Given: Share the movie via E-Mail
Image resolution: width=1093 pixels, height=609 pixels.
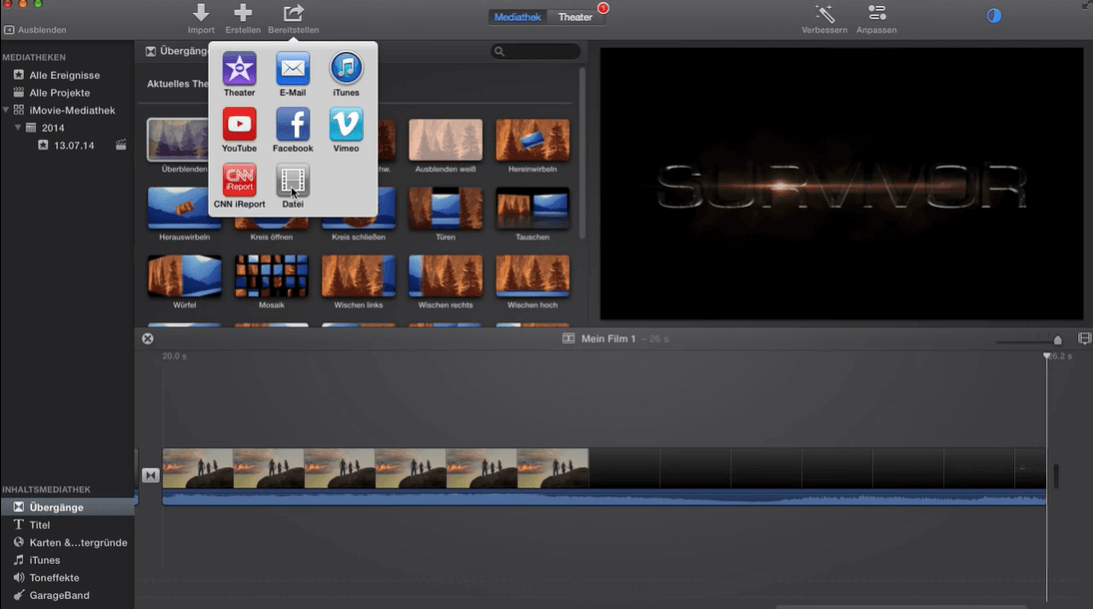Looking at the screenshot, I should 293,68.
